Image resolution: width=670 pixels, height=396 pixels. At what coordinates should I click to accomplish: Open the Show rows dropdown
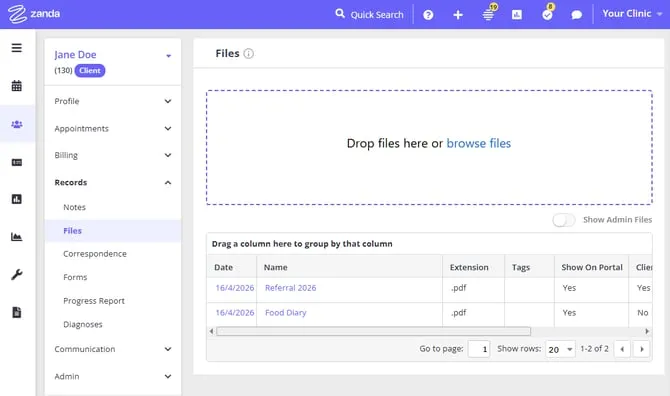pos(560,349)
